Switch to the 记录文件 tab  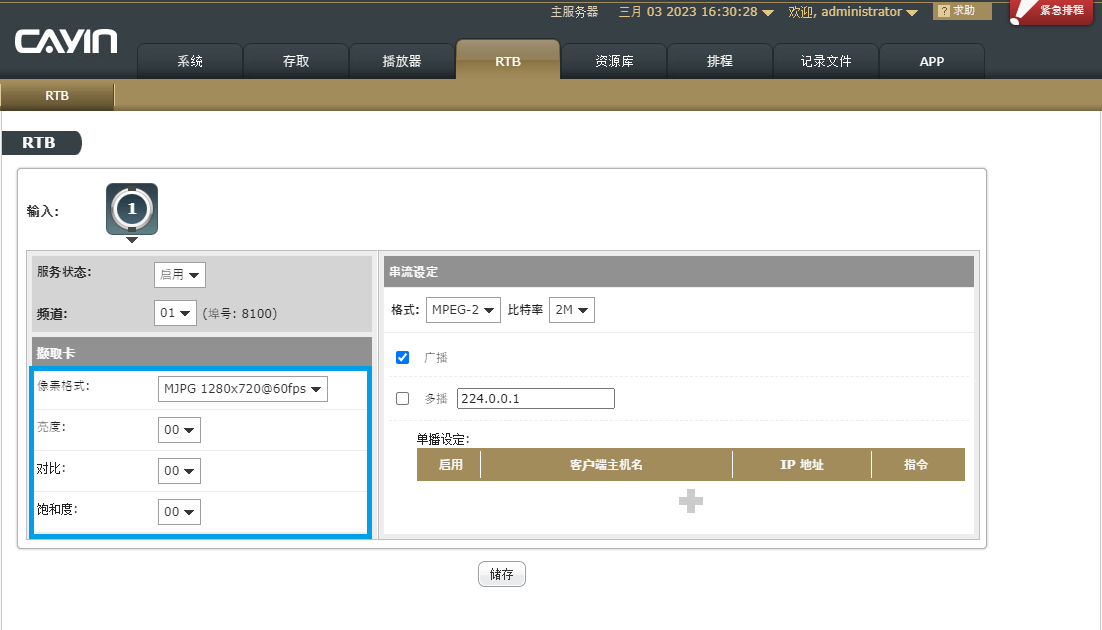(826, 61)
